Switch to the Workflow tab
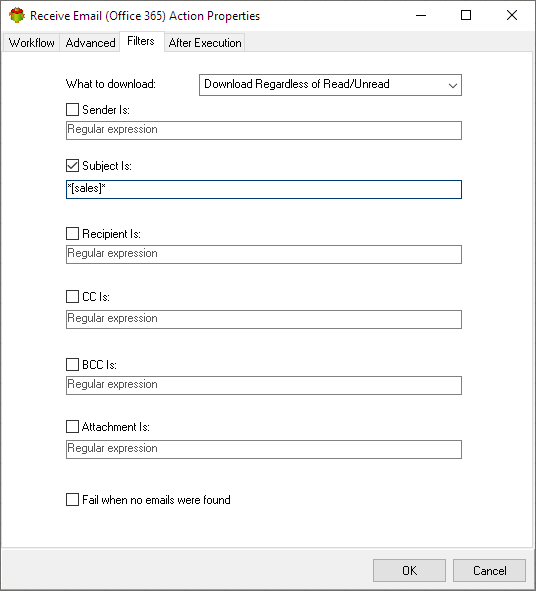Screen dimensions: 536x591 32,43
